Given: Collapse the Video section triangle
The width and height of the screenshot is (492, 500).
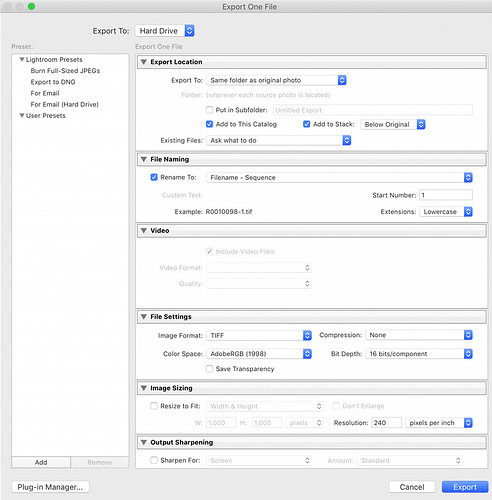Looking at the screenshot, I should coord(144,231).
